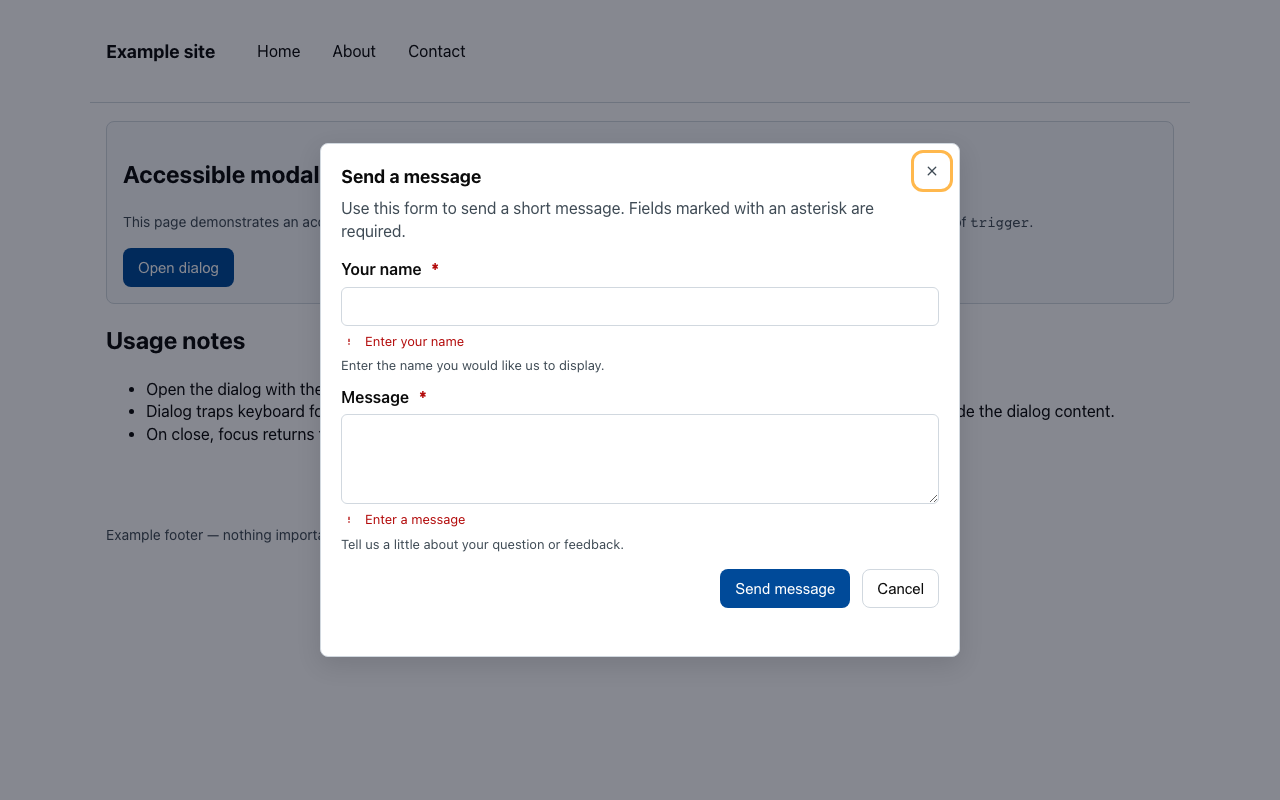This screenshot has width=1280, height=800.
Task: Click the error icon beside Enter your name
Action: coord(348,341)
